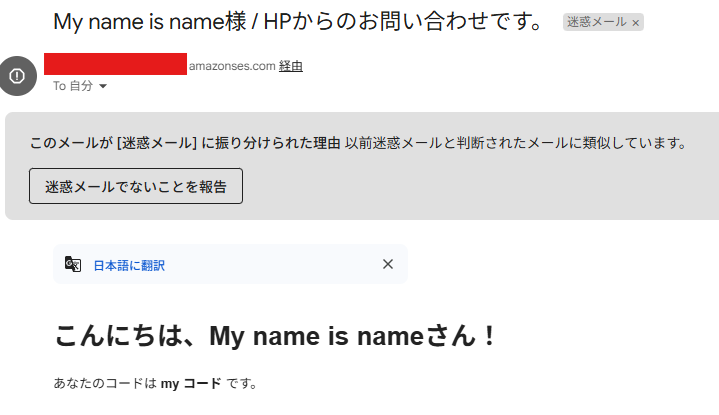Open the 経由 link next to amazonses.com
The width and height of the screenshot is (719, 415).
pyautogui.click(x=291, y=66)
